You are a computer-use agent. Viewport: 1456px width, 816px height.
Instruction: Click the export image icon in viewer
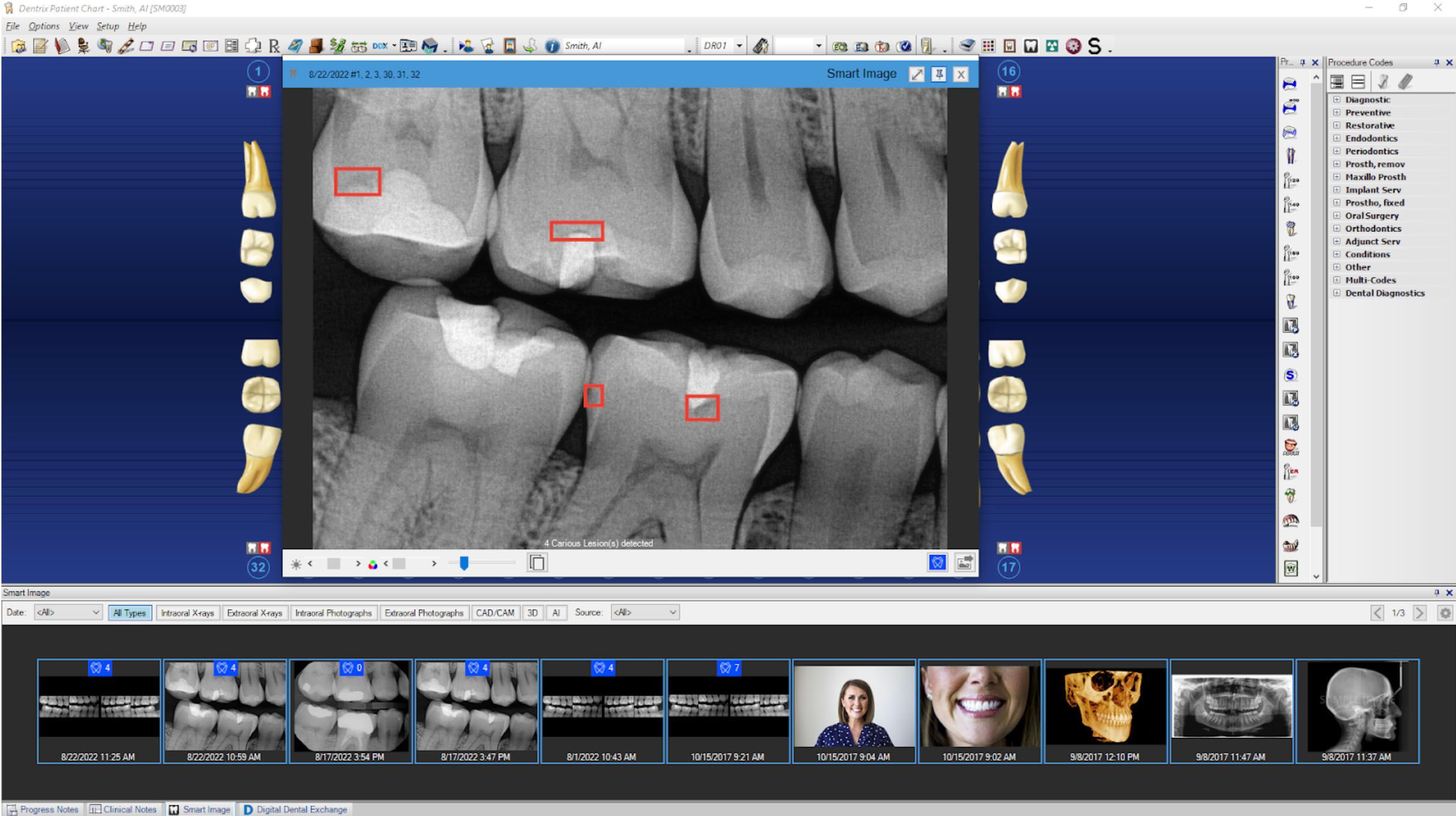[x=965, y=562]
